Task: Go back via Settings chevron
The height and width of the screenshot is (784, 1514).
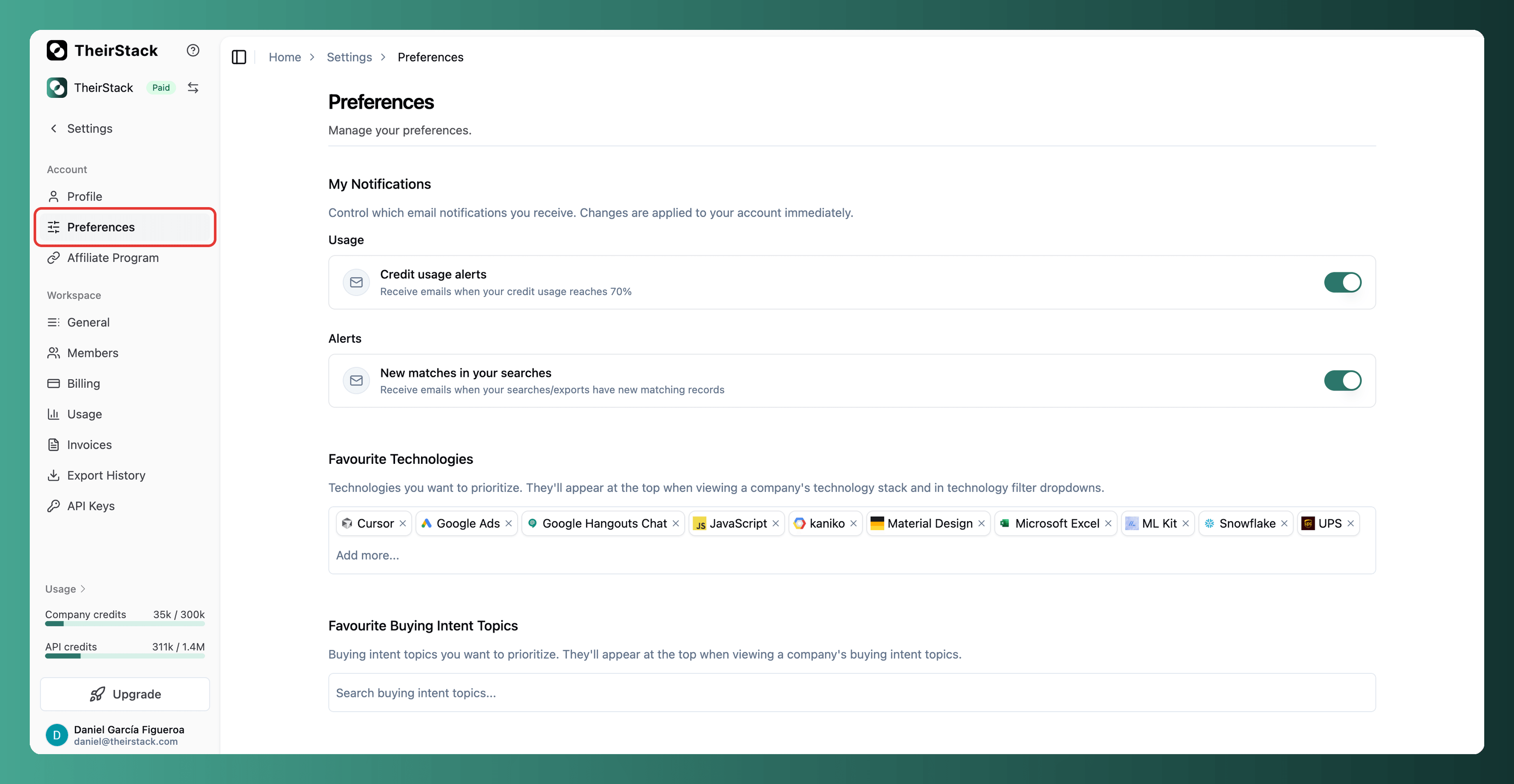Action: 54,129
